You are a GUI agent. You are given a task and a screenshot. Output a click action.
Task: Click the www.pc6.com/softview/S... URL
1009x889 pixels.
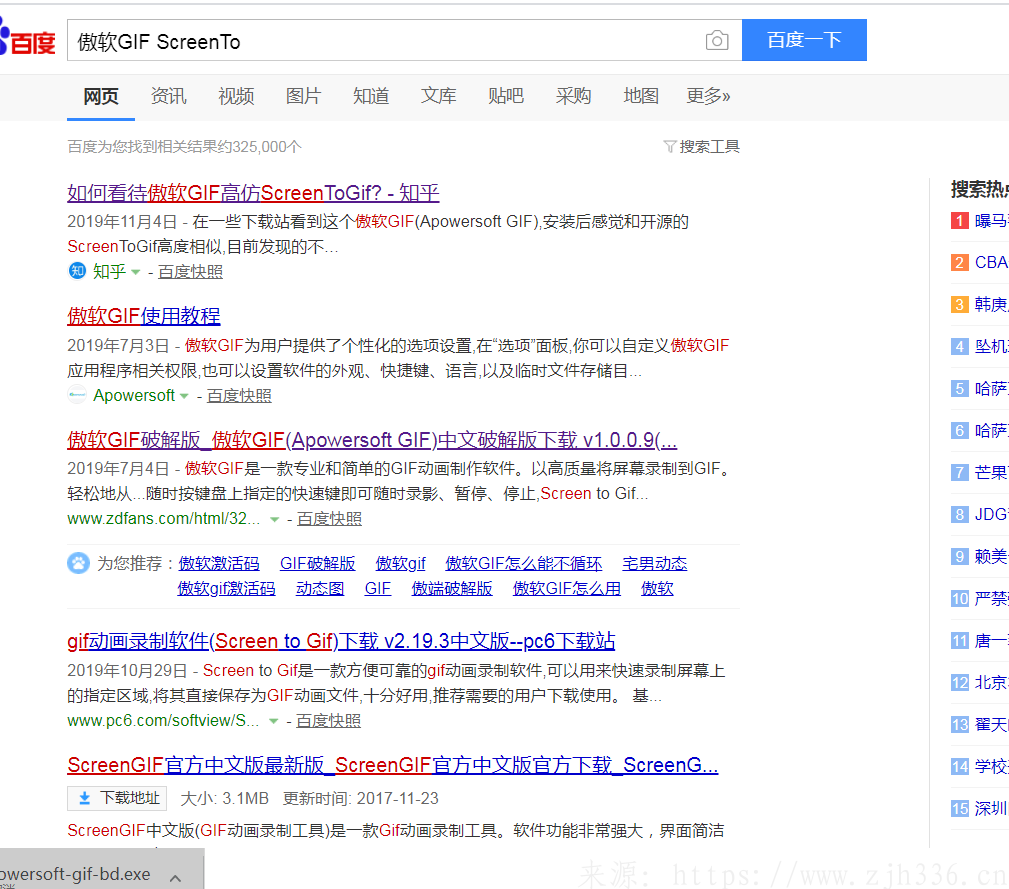(x=163, y=720)
